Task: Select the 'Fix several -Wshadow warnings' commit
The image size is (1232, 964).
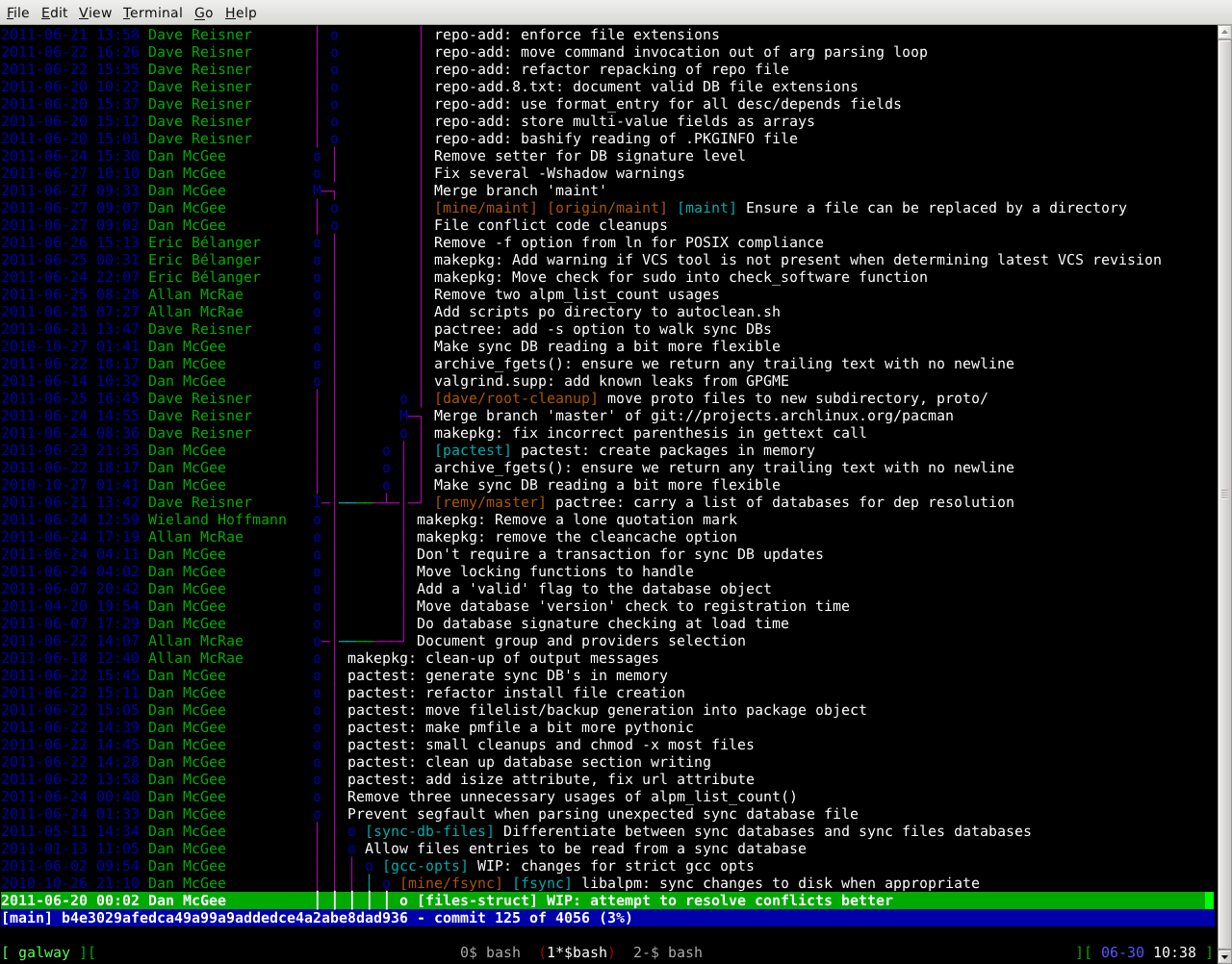Action: pos(559,173)
